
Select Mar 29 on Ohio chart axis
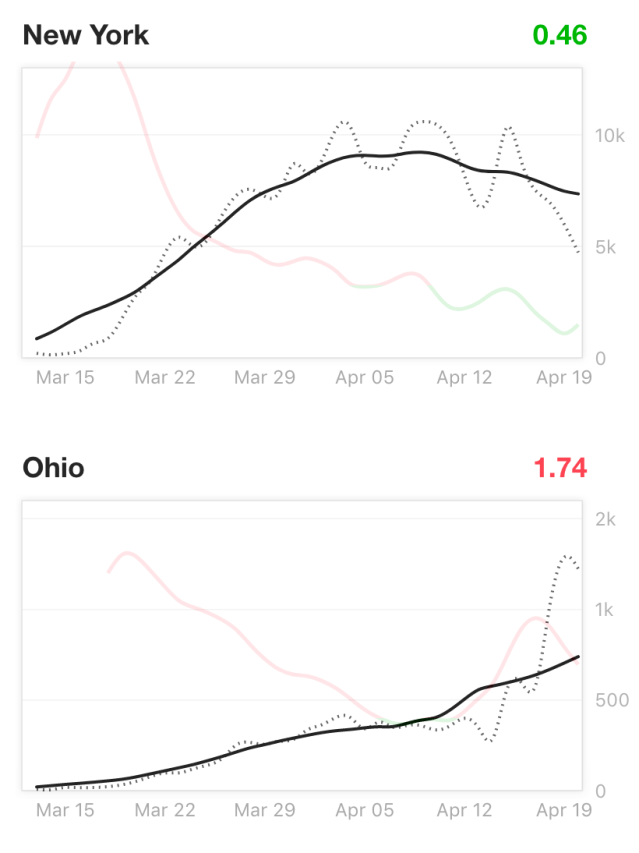tap(265, 811)
